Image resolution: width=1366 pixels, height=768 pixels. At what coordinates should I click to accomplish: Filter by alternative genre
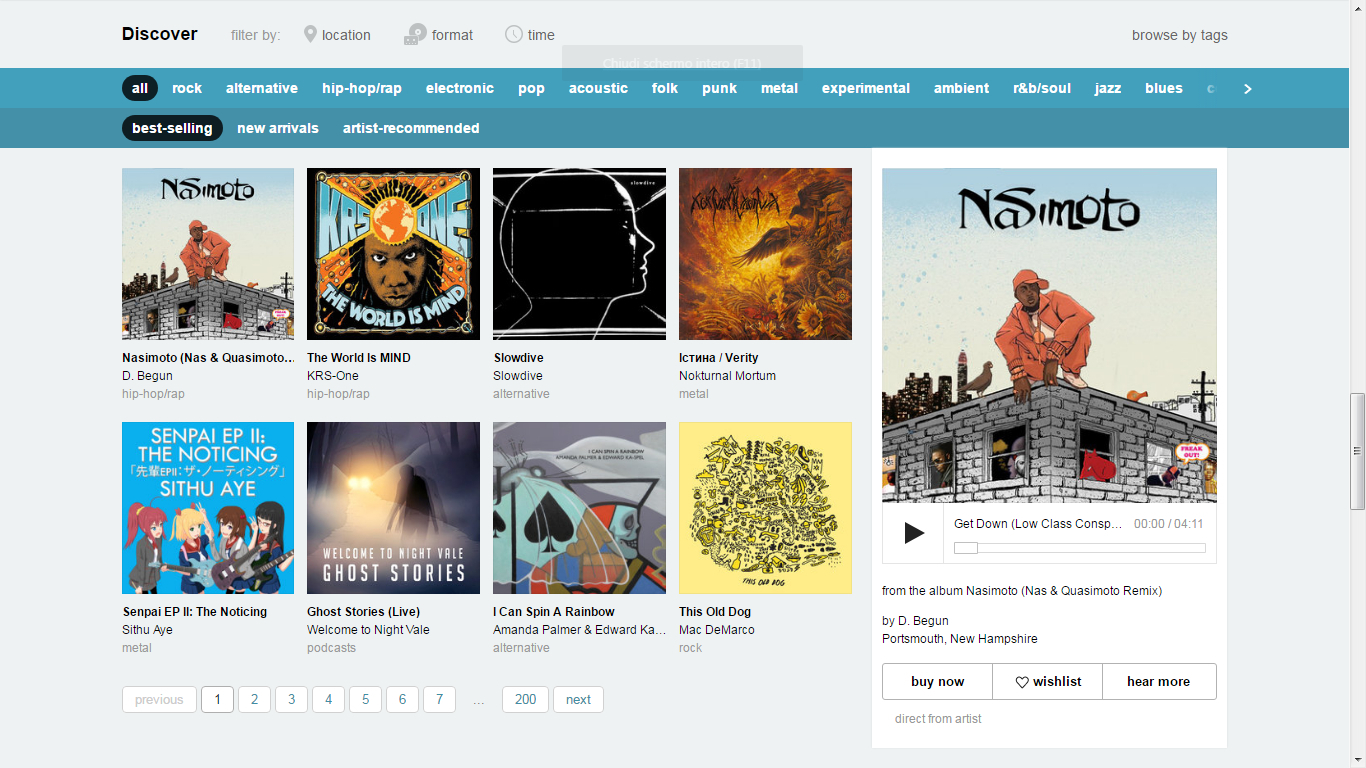tap(262, 88)
